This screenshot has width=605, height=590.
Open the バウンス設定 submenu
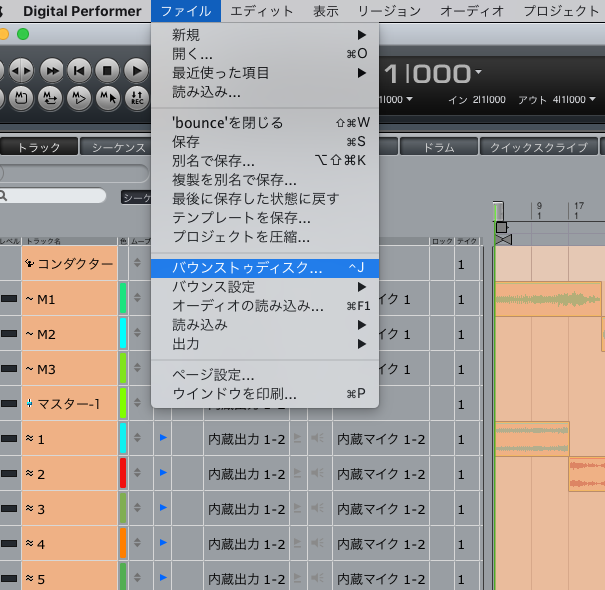point(265,287)
